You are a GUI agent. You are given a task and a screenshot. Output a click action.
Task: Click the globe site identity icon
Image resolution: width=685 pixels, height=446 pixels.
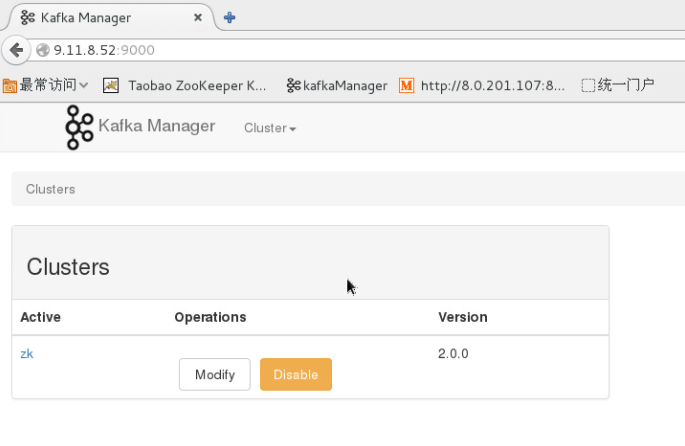click(x=43, y=50)
